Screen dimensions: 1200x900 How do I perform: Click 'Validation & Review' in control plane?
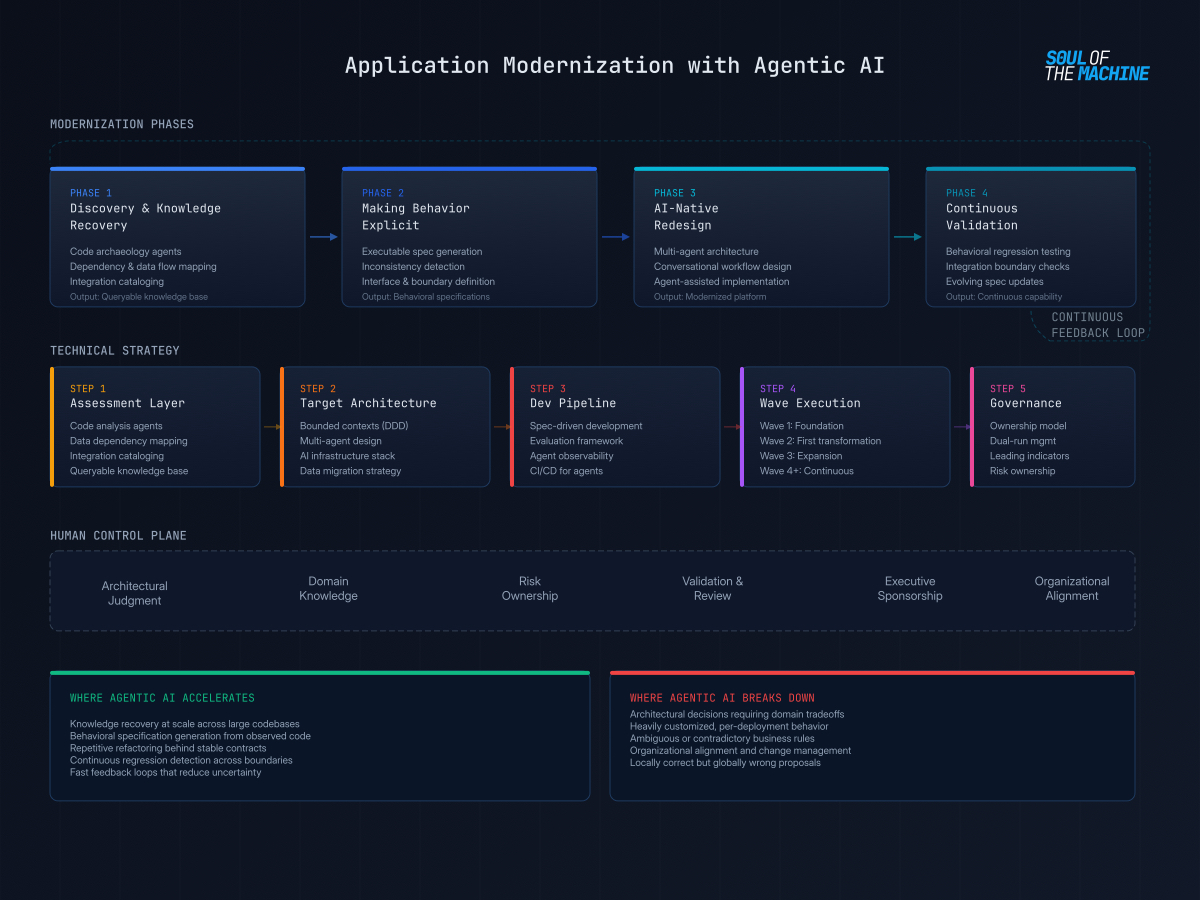713,588
